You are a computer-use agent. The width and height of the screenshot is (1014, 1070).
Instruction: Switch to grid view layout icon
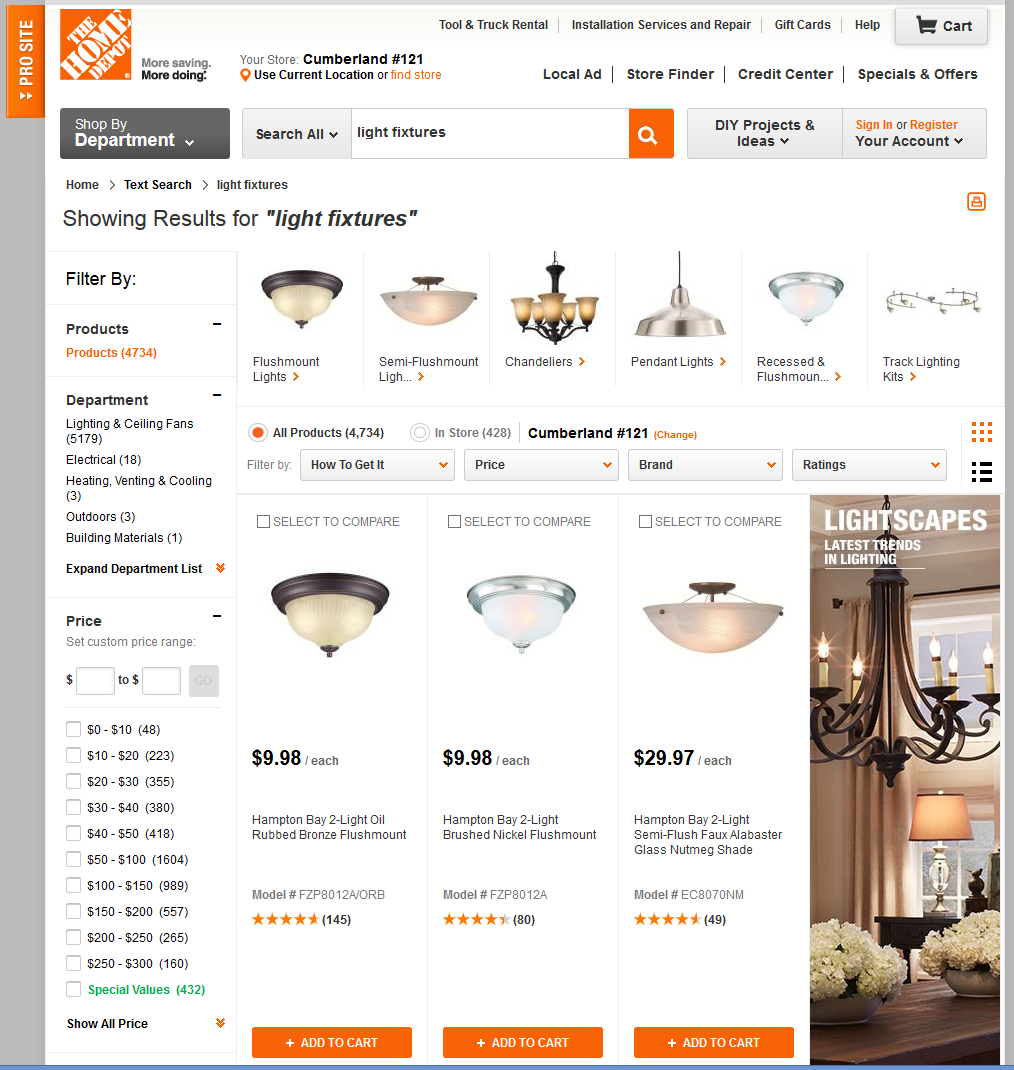point(981,432)
